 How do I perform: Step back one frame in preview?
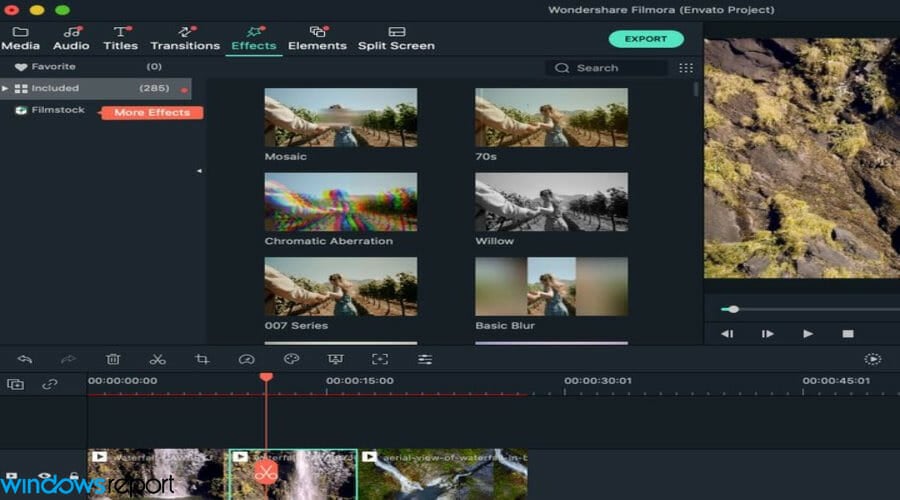[727, 334]
